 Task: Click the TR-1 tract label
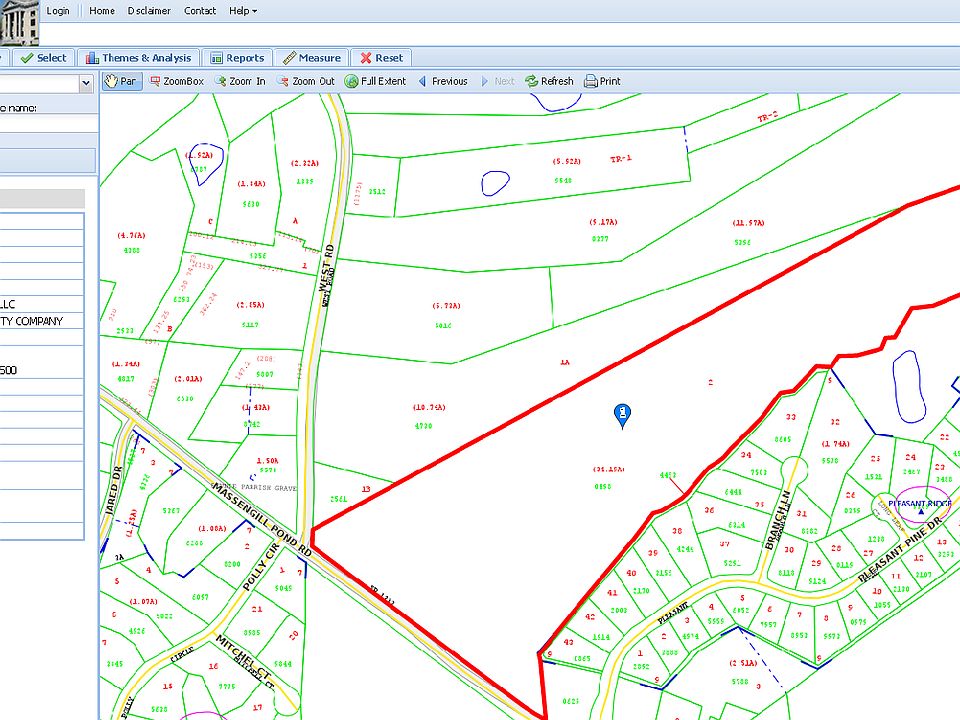(621, 159)
